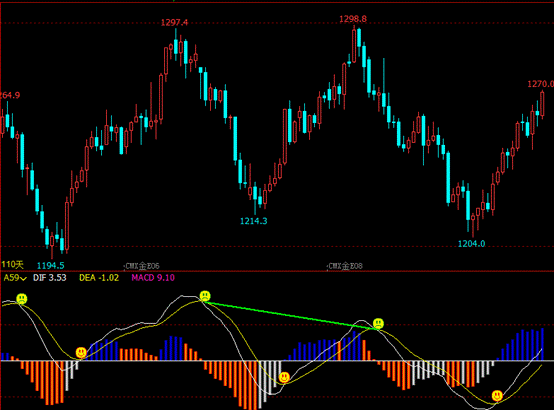Screen dimensions: 554x410
Task: Click the 1298.8 peak price label
Action: (x=353, y=19)
